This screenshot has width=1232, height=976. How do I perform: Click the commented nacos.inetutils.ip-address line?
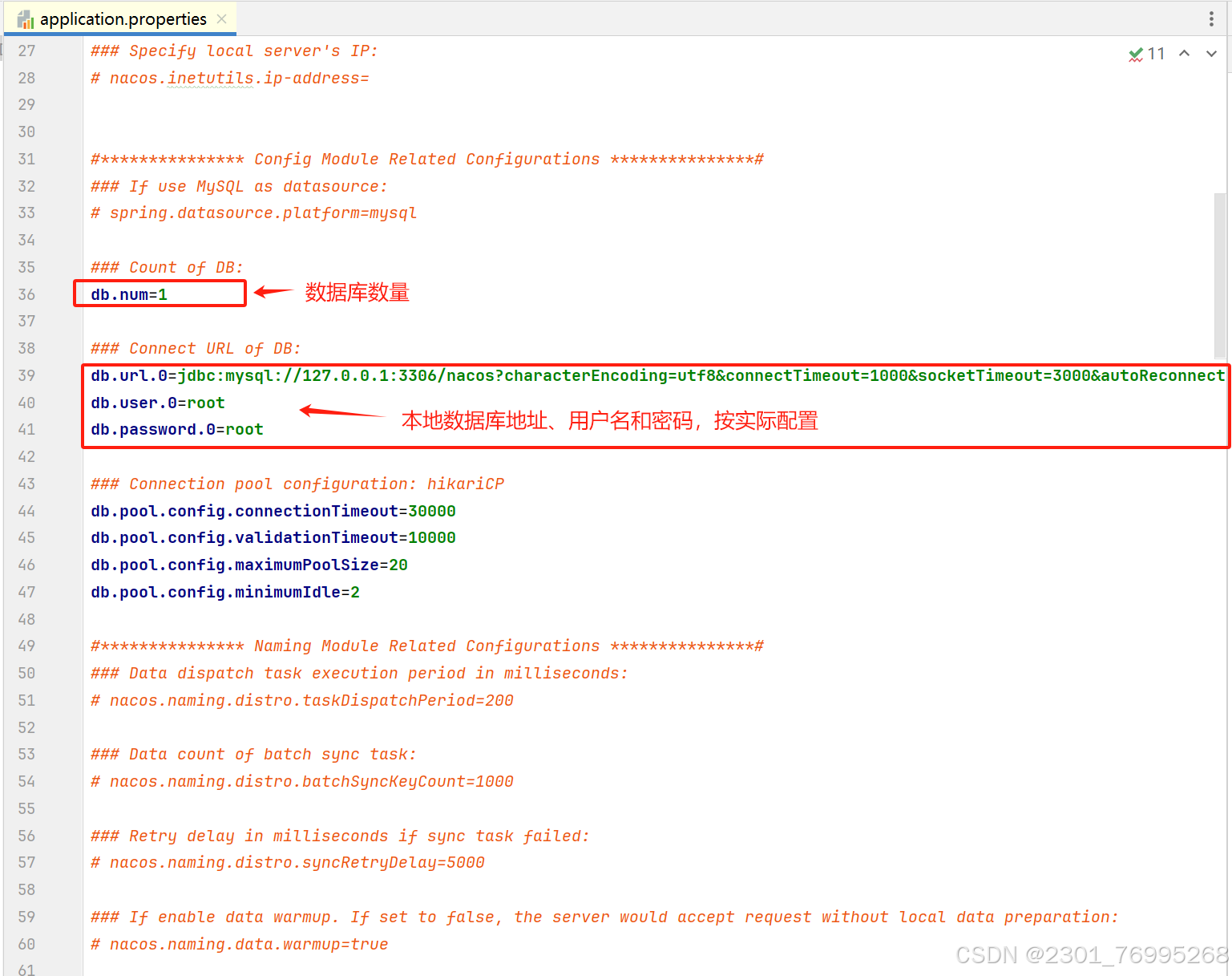pyautogui.click(x=230, y=78)
